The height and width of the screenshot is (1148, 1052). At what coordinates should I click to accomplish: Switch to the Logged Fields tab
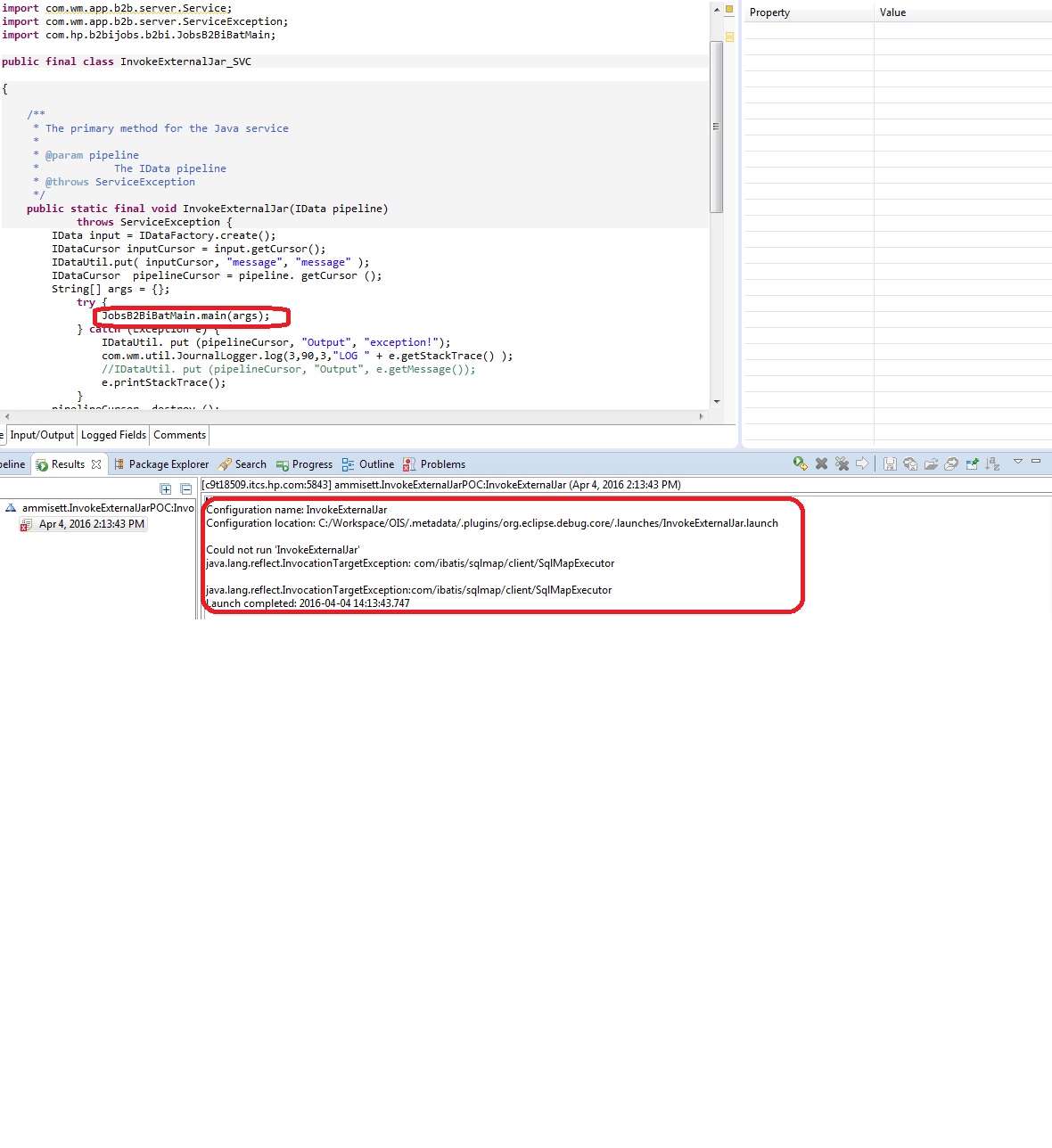[x=113, y=435]
